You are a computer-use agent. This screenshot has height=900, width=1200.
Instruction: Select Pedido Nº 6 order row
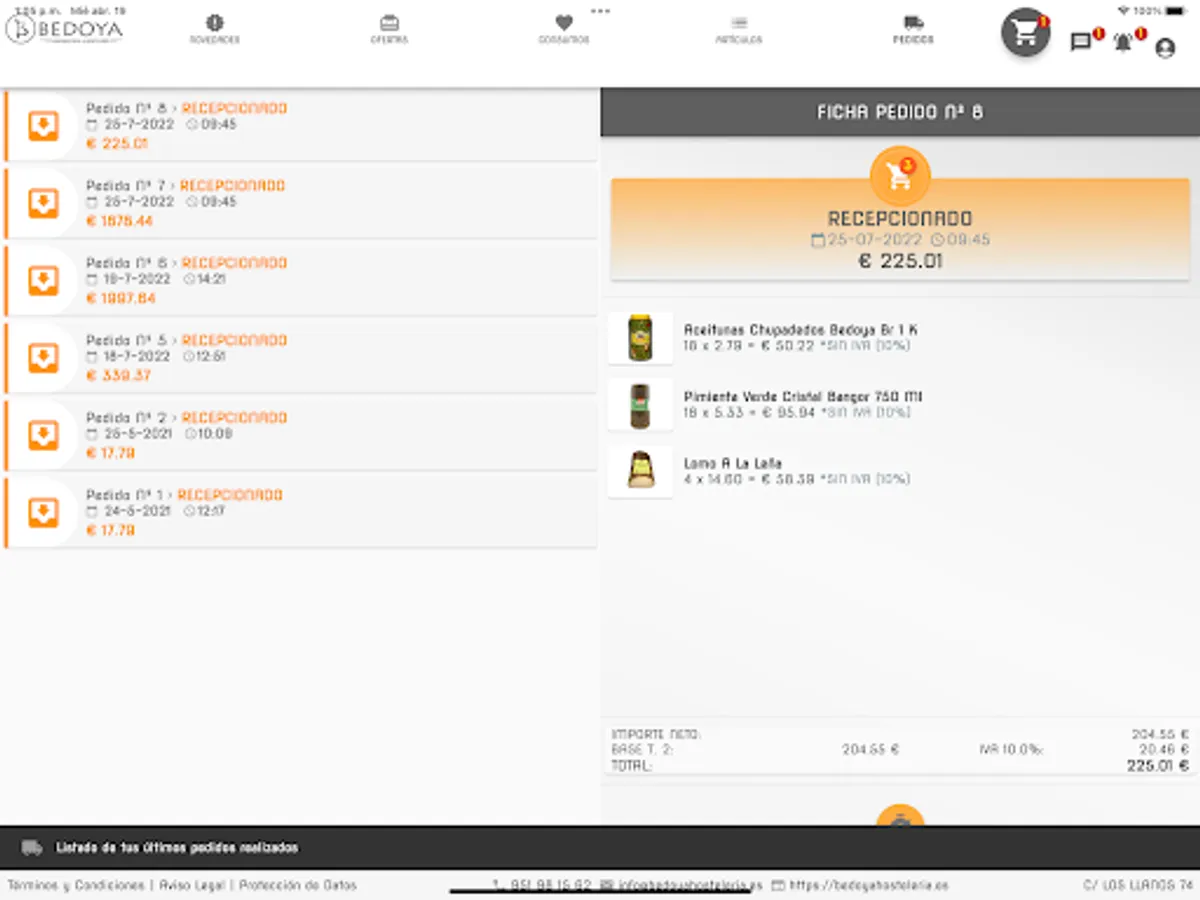coord(300,281)
